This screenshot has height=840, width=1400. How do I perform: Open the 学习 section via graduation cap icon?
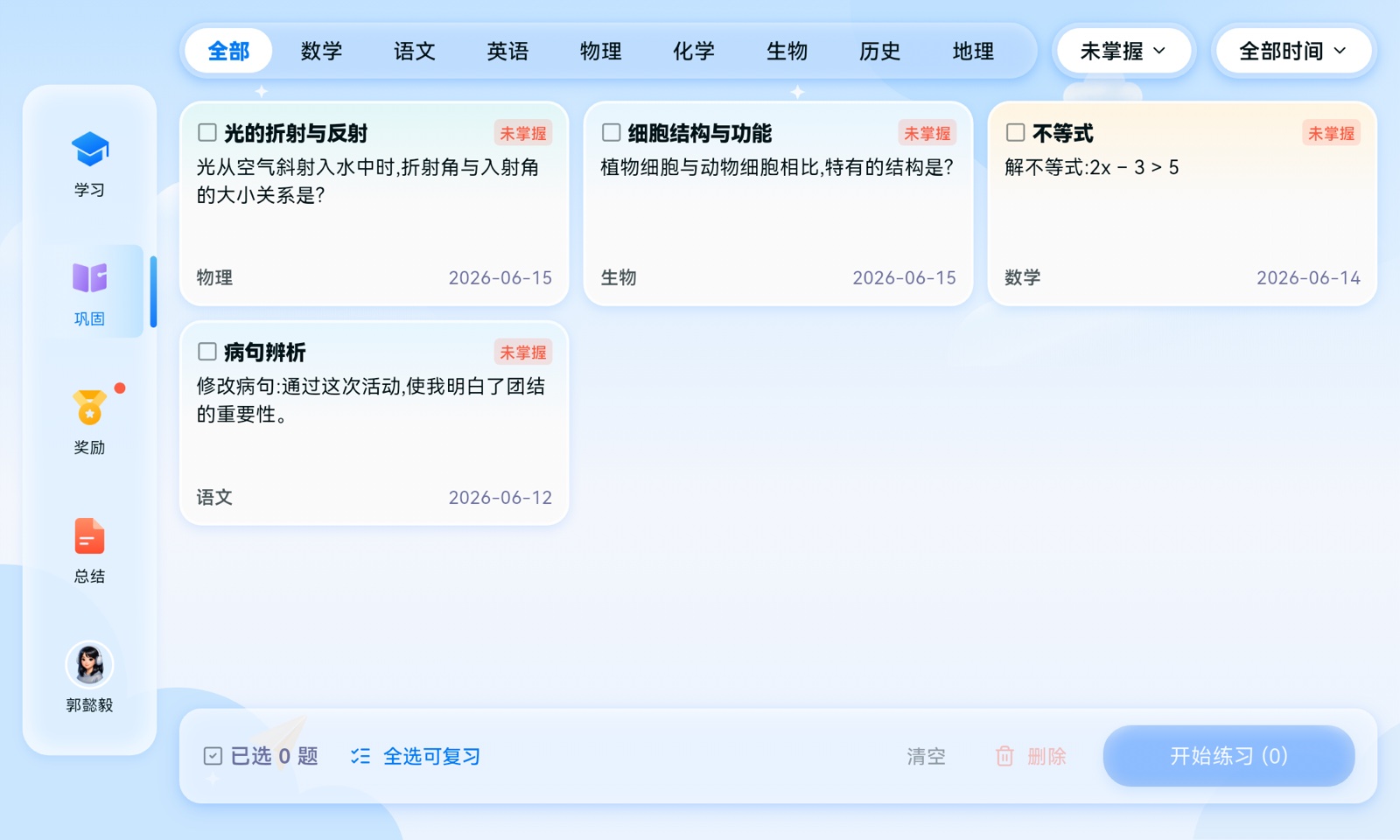point(89,150)
